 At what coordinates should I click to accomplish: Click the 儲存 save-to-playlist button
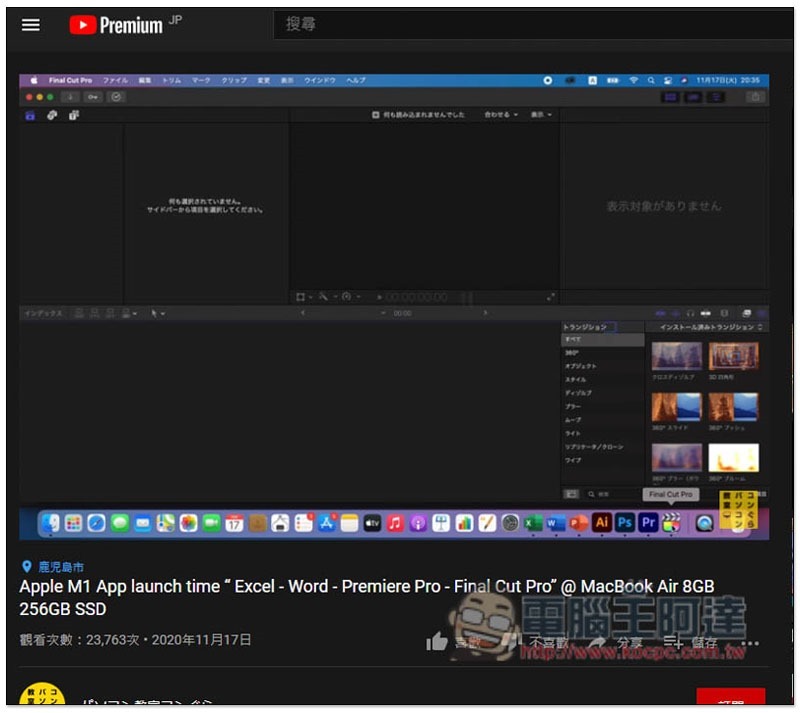click(691, 642)
